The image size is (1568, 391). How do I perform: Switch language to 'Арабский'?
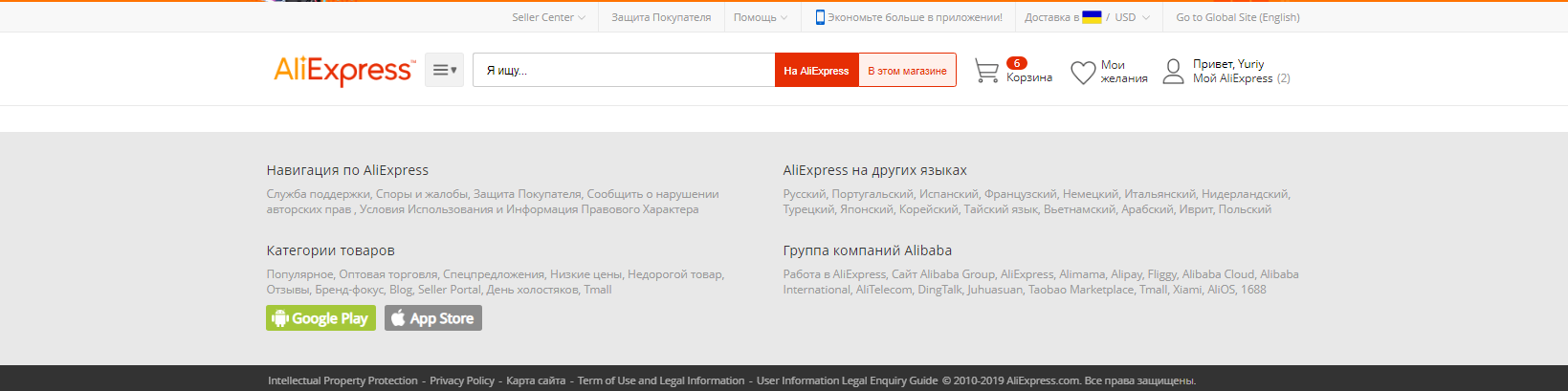(1147, 209)
